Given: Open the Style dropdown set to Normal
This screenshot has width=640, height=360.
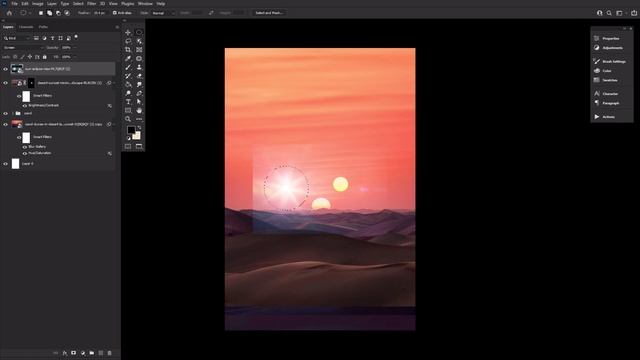Looking at the screenshot, I should [163, 13].
